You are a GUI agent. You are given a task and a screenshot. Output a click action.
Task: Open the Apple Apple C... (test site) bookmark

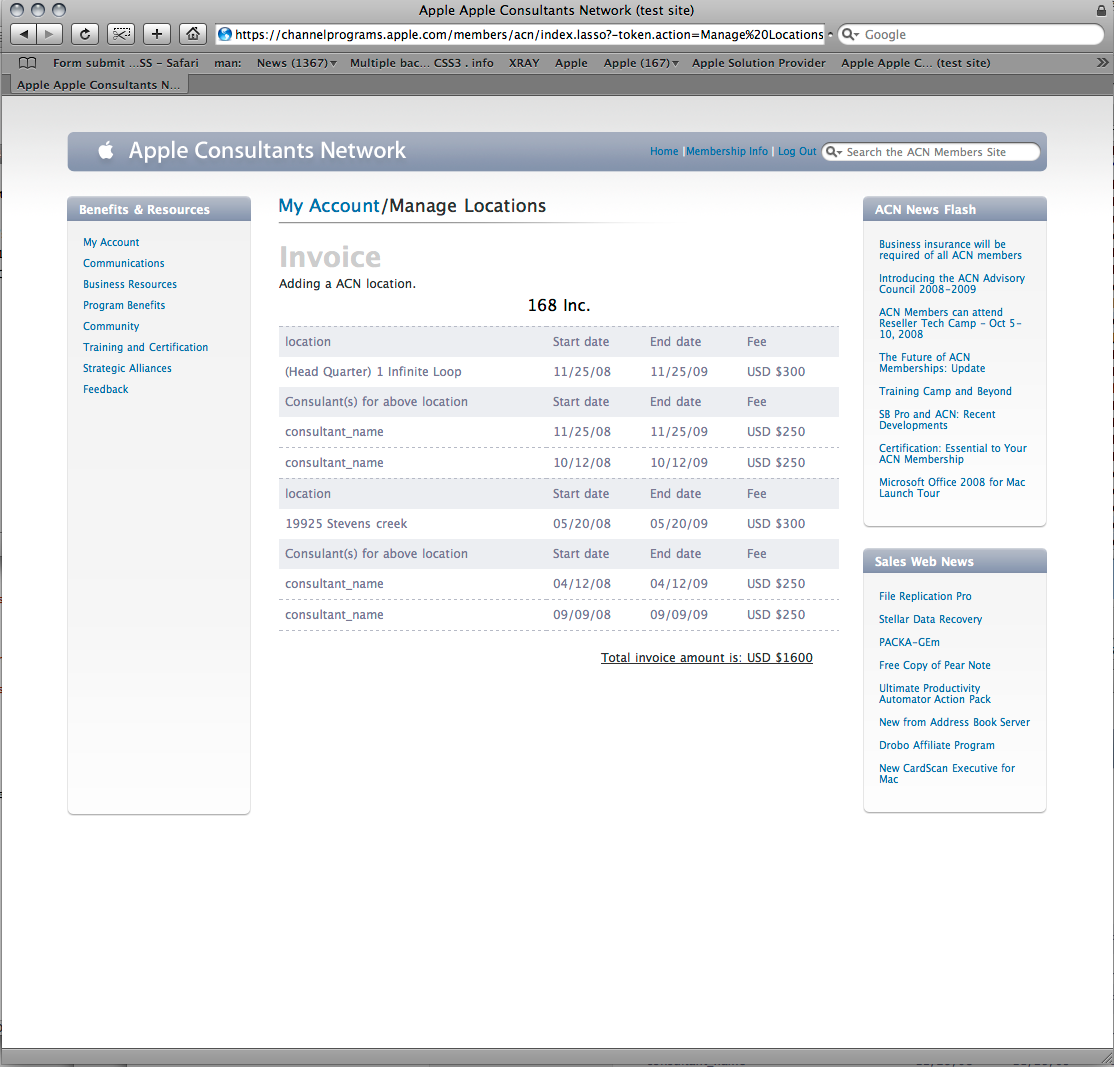(x=915, y=63)
